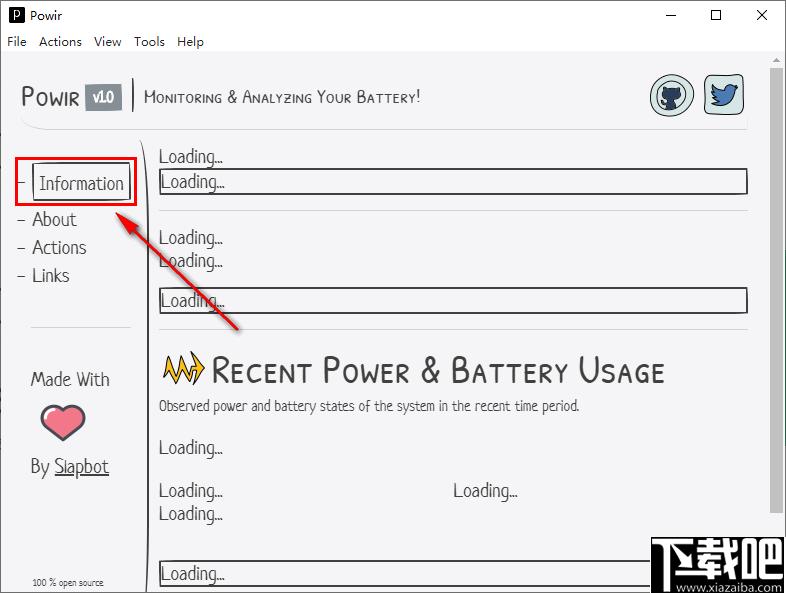
Task: Go to Actions in the sidebar
Action: (59, 248)
